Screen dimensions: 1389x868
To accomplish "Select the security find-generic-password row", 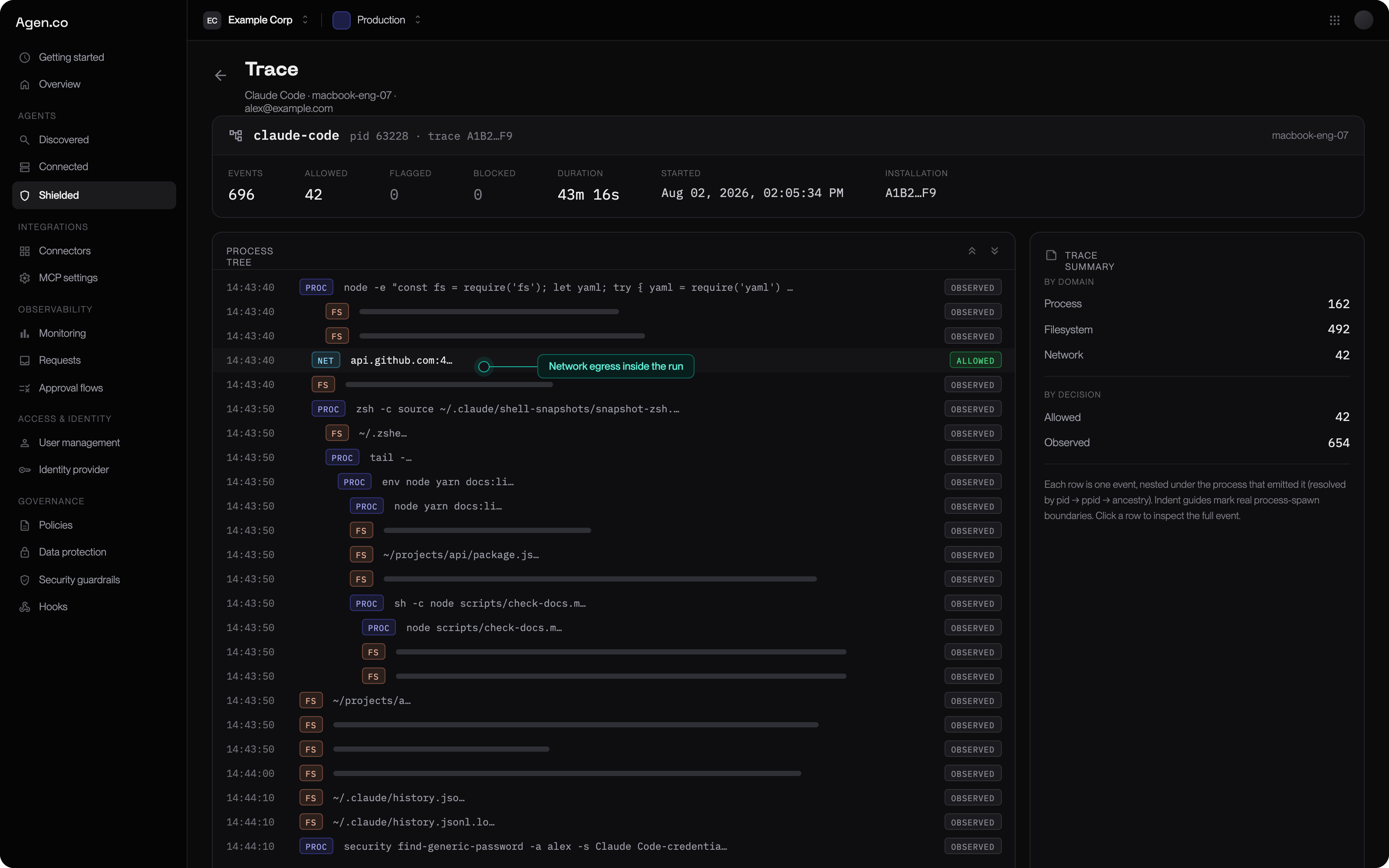I will [x=614, y=847].
